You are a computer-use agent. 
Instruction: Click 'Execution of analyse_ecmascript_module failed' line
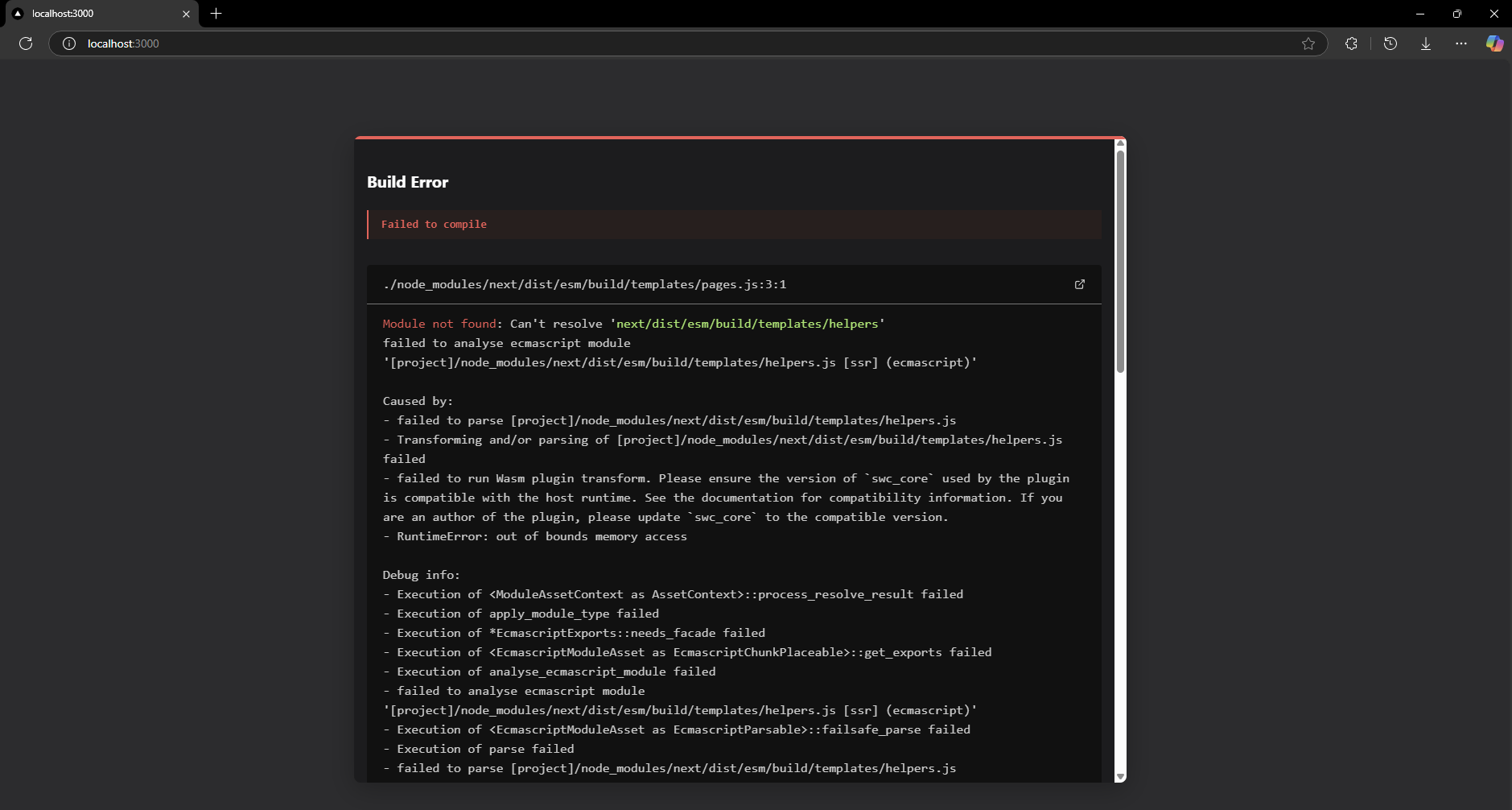coord(549,672)
